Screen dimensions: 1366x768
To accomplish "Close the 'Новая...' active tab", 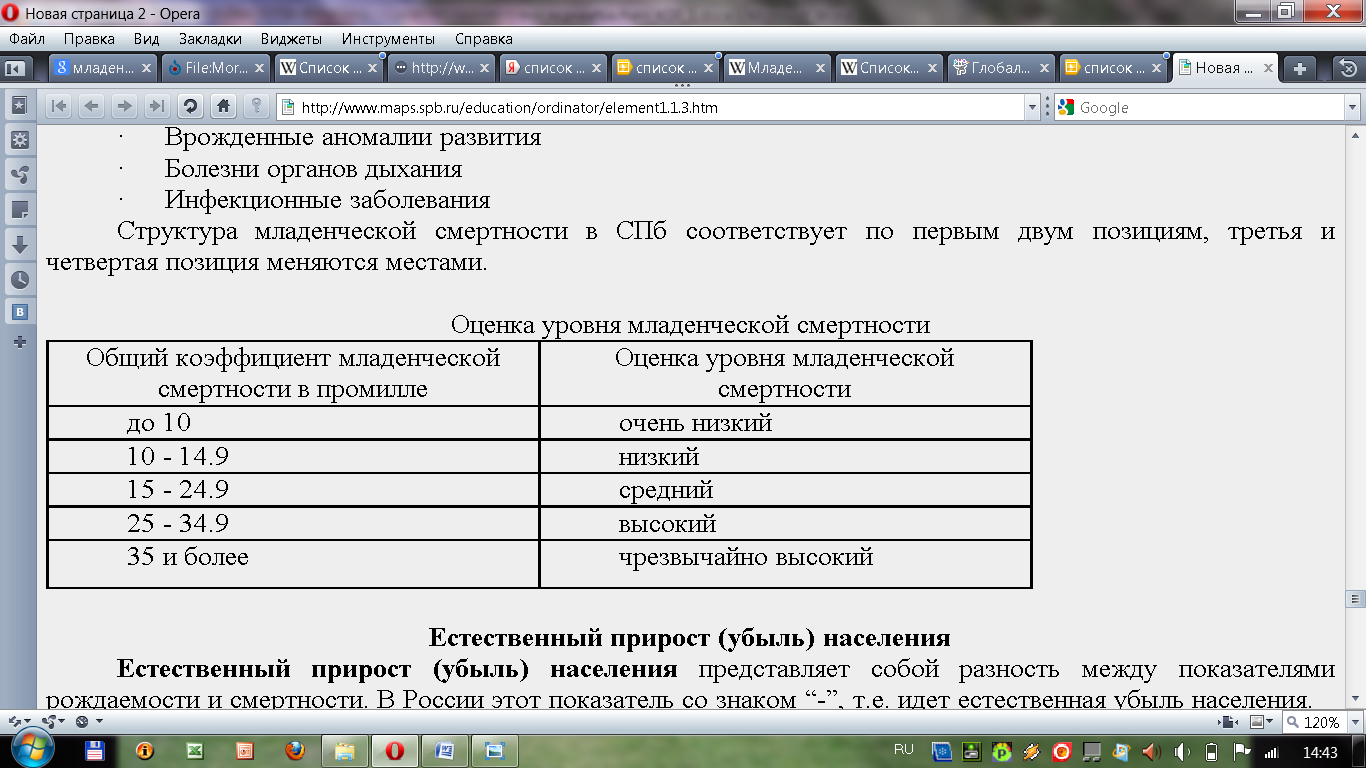I will (1267, 68).
